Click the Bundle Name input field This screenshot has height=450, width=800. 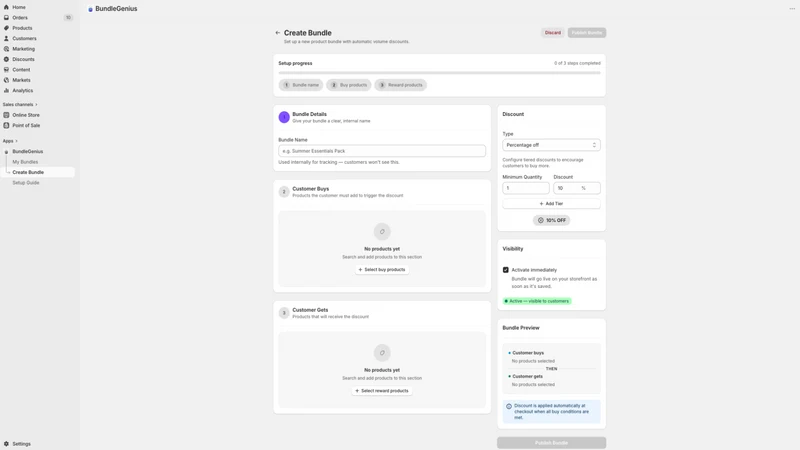[382, 151]
